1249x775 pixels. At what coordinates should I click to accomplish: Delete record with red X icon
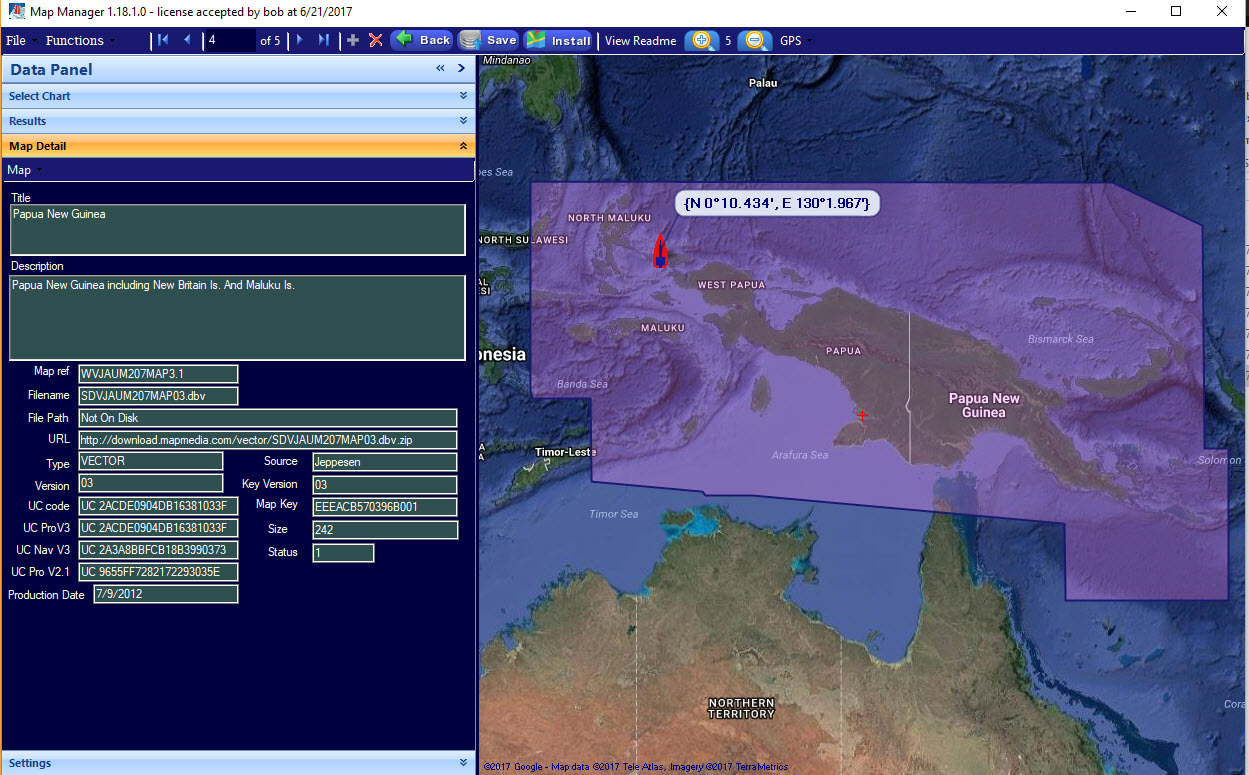point(376,40)
